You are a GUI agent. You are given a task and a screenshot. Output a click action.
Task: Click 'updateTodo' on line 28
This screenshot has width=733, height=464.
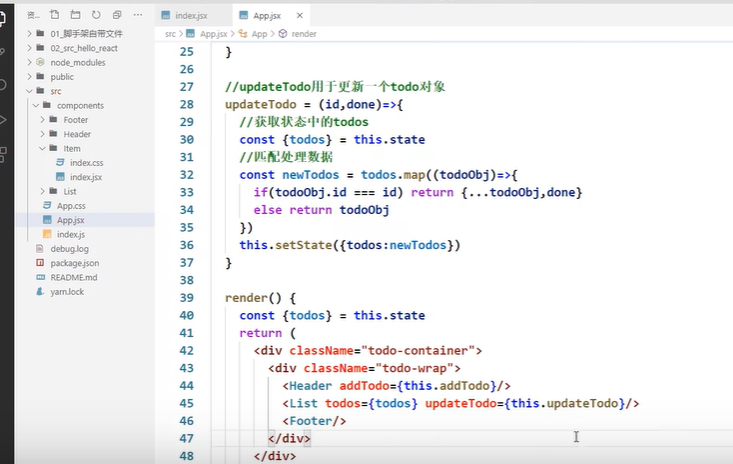pyautogui.click(x=260, y=104)
